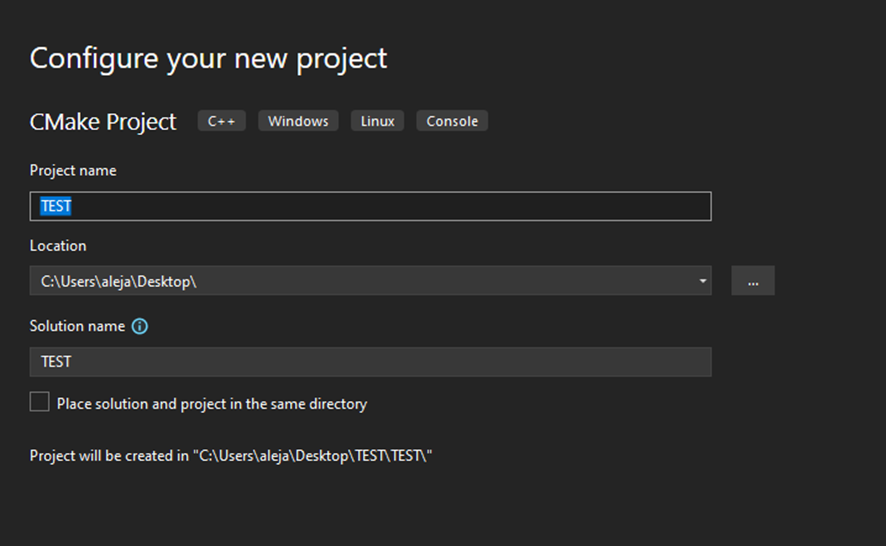Screen dimensions: 886x546
Task: Enable Place solution and project in same directory
Action: click(x=40, y=402)
